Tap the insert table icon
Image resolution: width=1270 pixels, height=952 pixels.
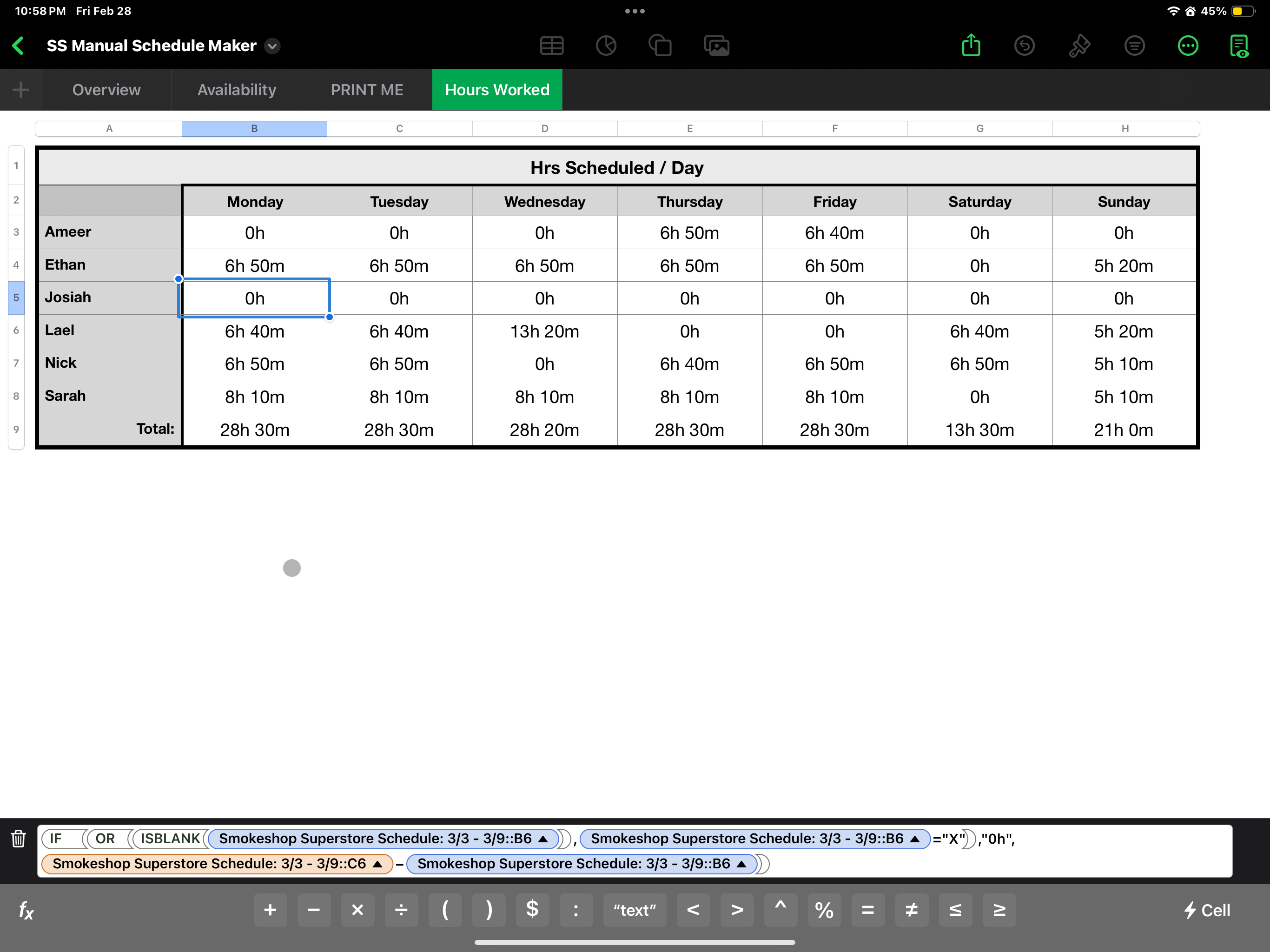(x=551, y=46)
